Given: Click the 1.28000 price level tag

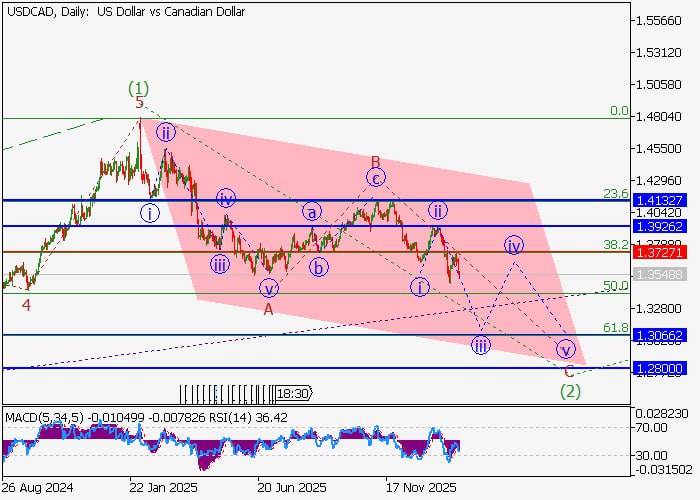Looking at the screenshot, I should 657,368.
